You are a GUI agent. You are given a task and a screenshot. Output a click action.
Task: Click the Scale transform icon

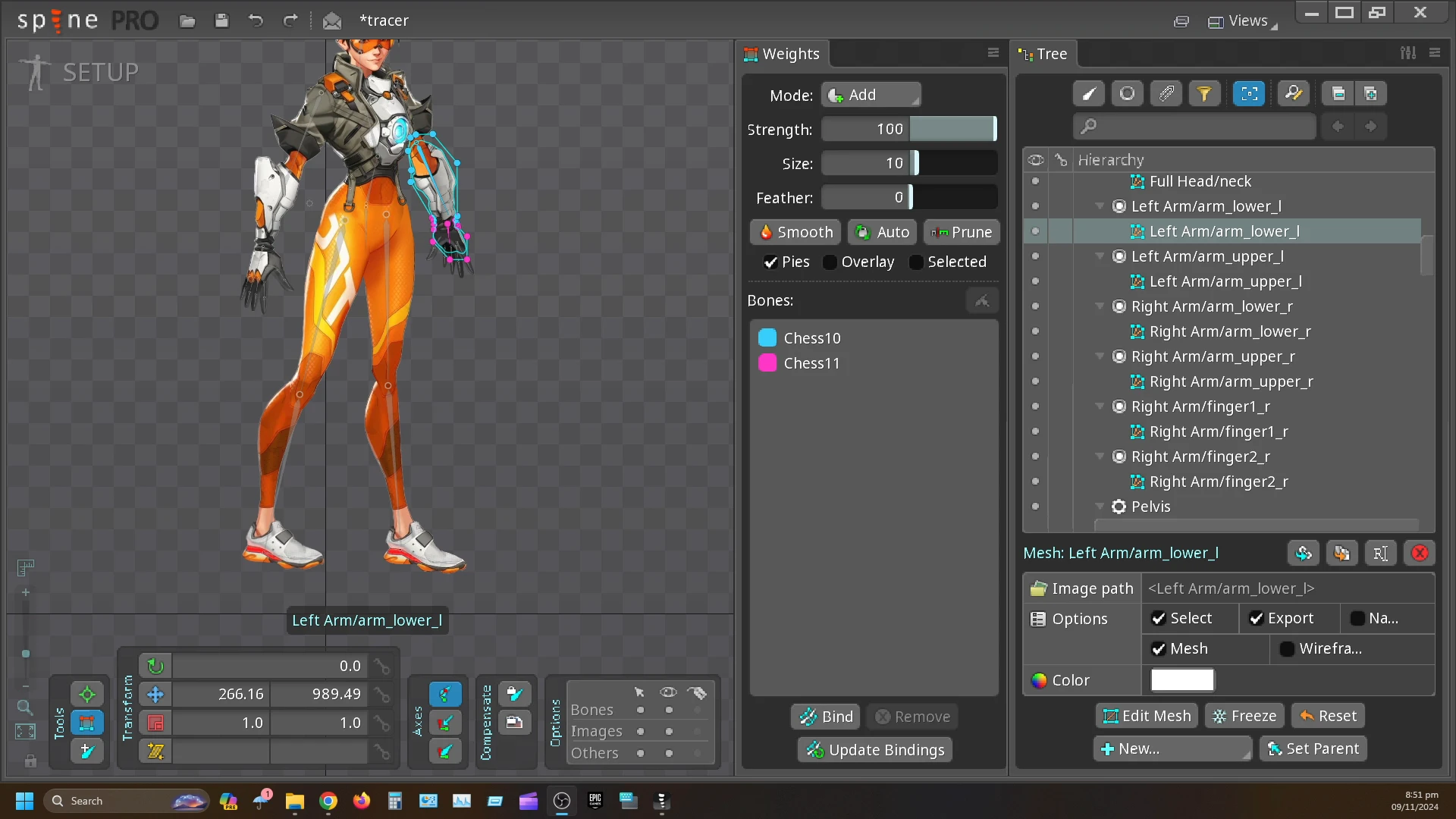point(155,723)
